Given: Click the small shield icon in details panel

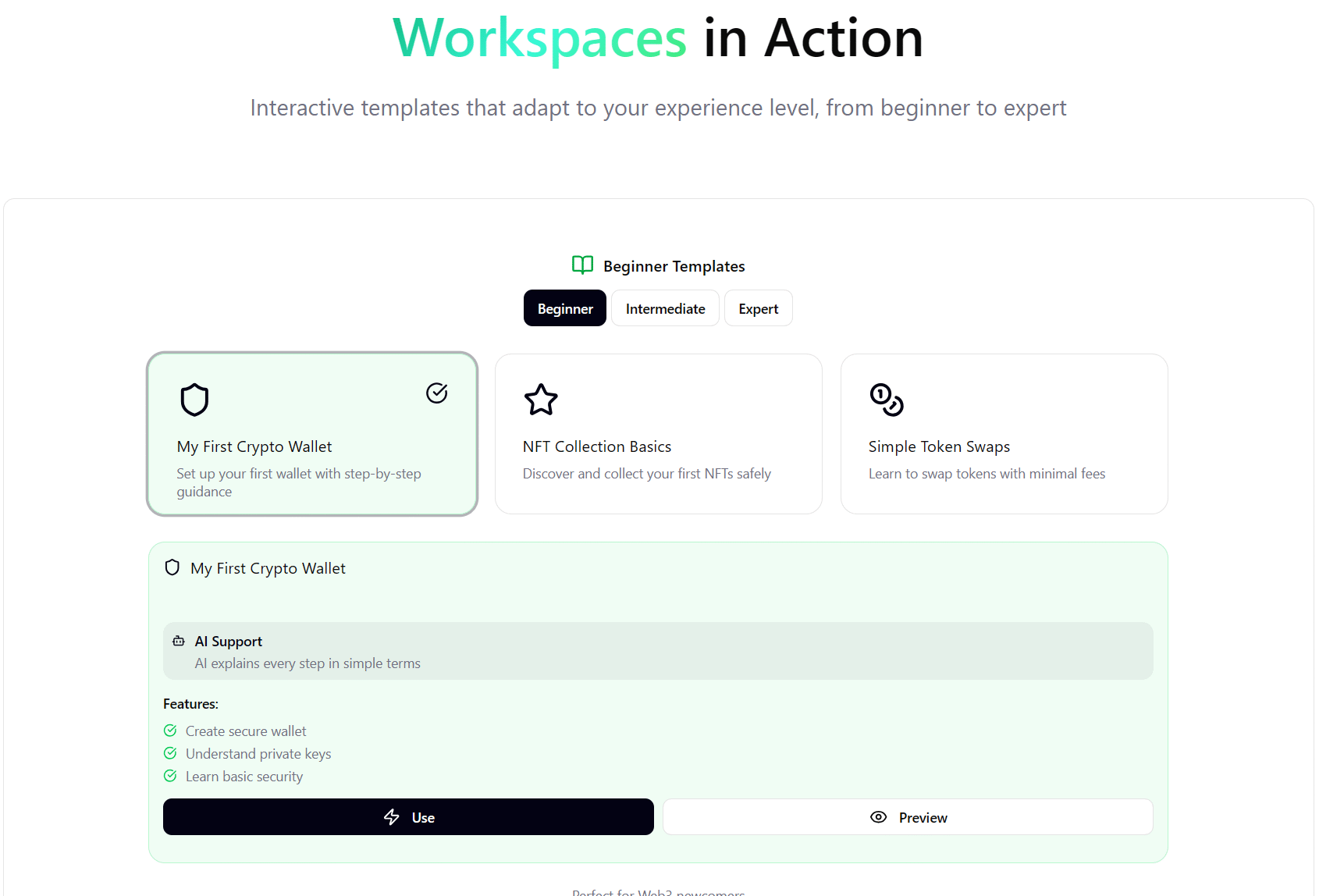Looking at the screenshot, I should (172, 567).
